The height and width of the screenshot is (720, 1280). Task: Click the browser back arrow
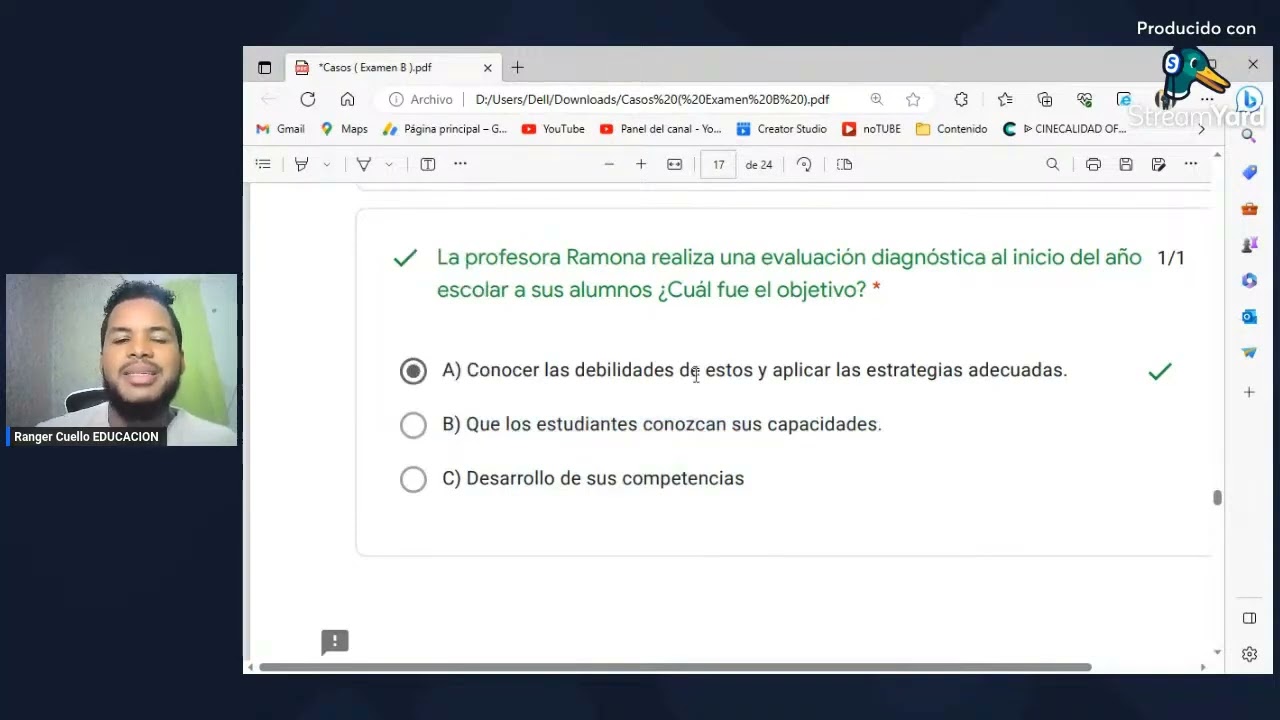click(x=268, y=99)
